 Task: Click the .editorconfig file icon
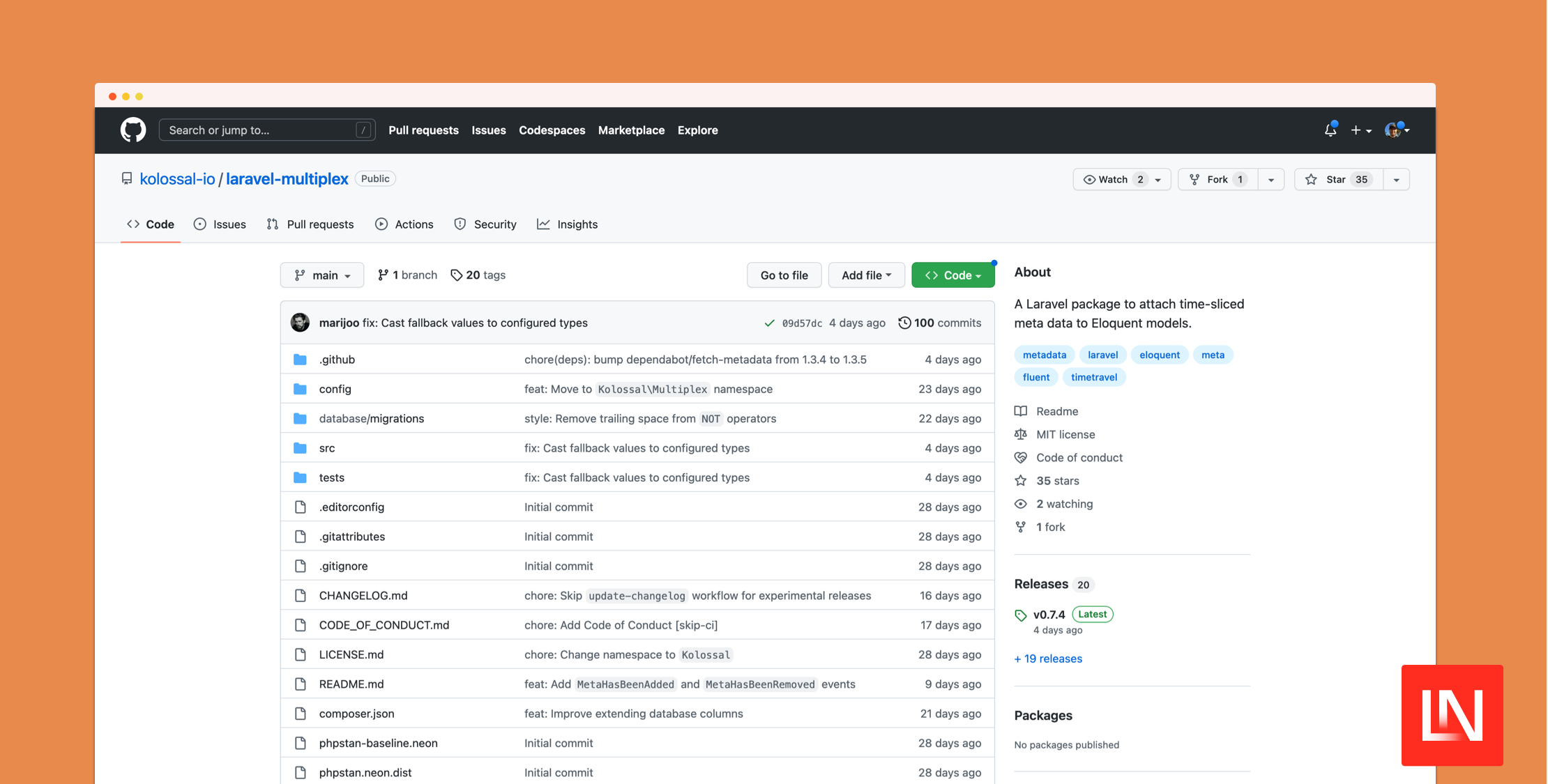(300, 507)
